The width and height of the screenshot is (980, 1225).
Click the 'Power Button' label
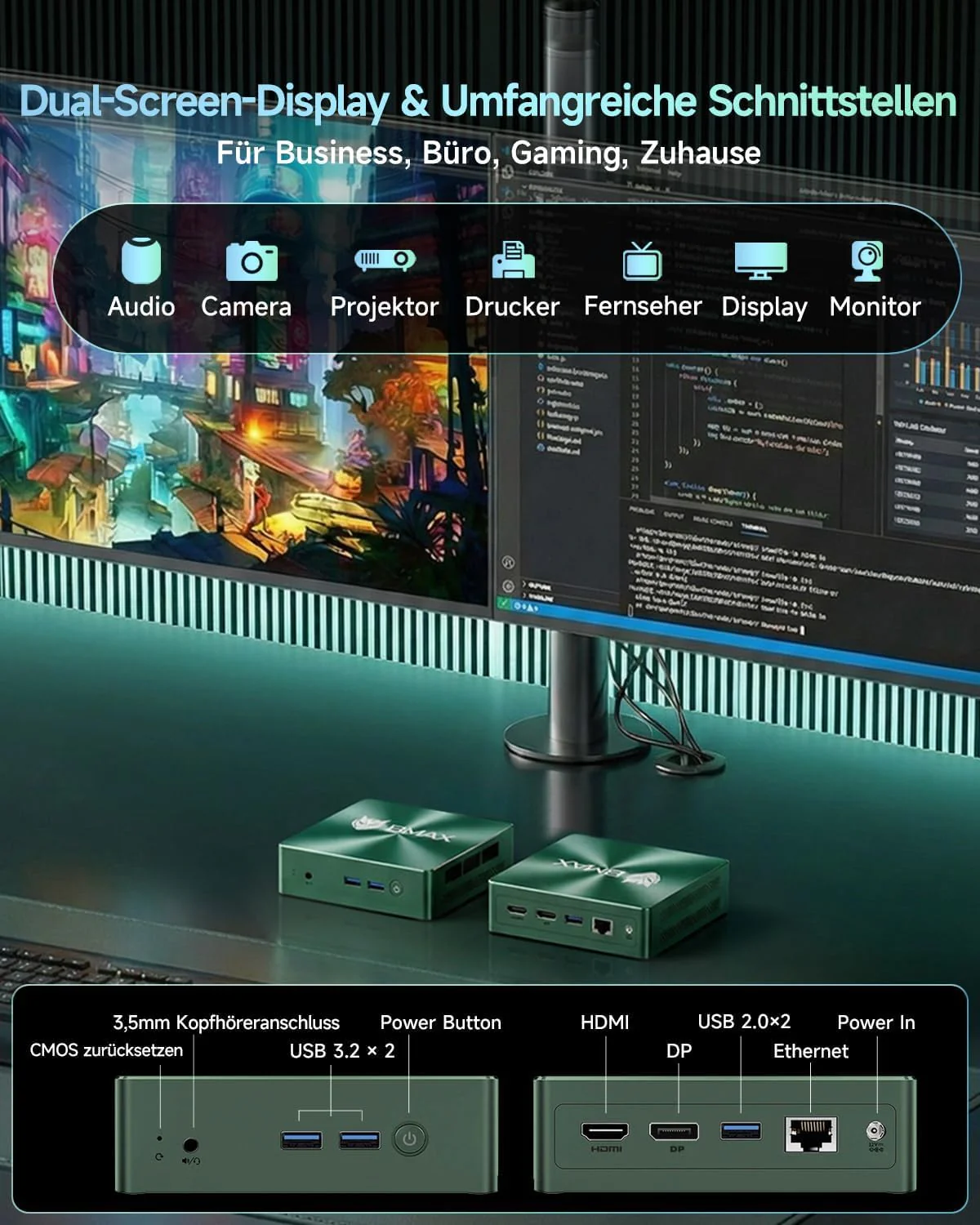pos(441,1022)
